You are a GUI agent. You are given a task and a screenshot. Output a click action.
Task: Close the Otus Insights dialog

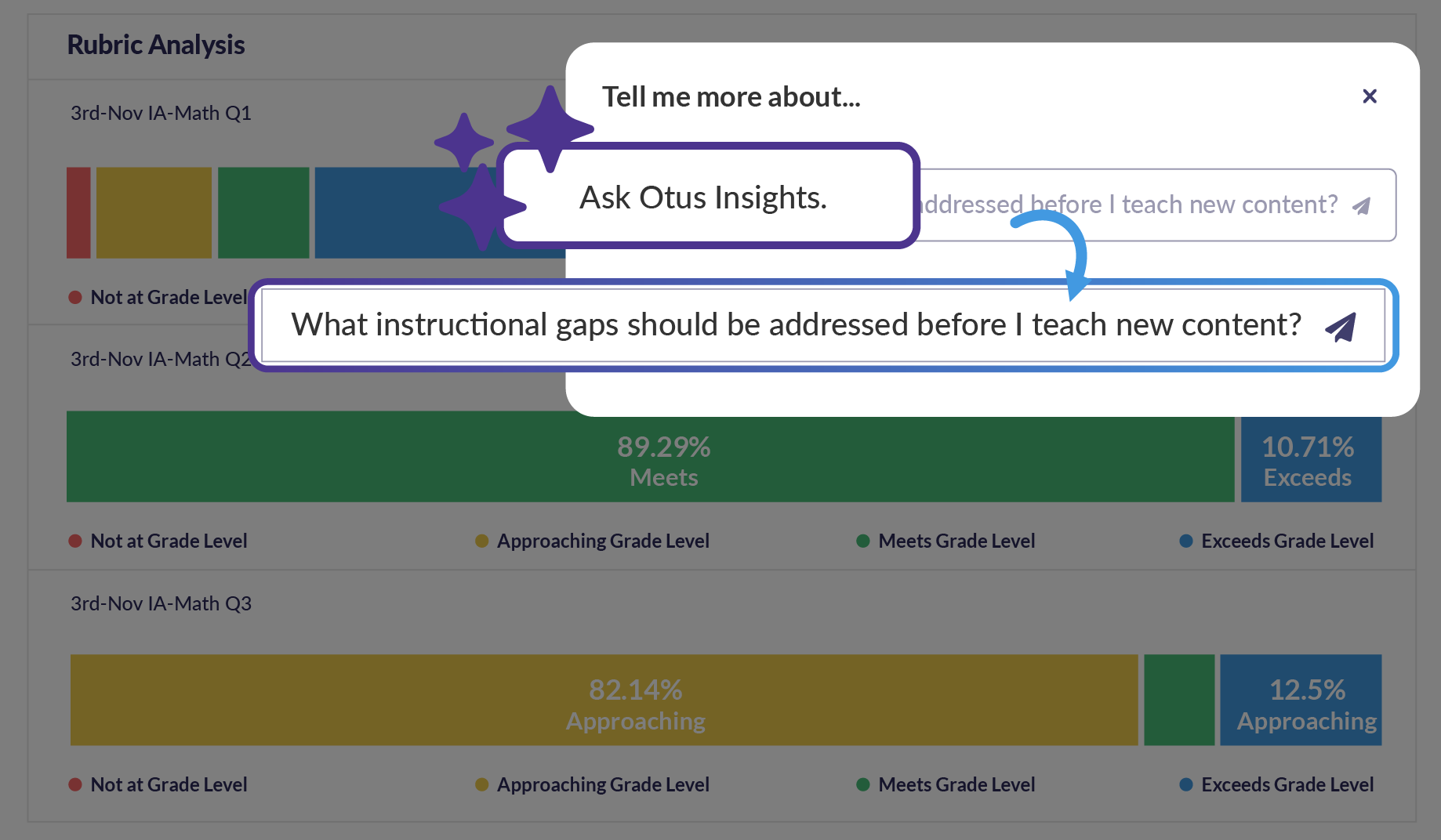pyautogui.click(x=1370, y=96)
